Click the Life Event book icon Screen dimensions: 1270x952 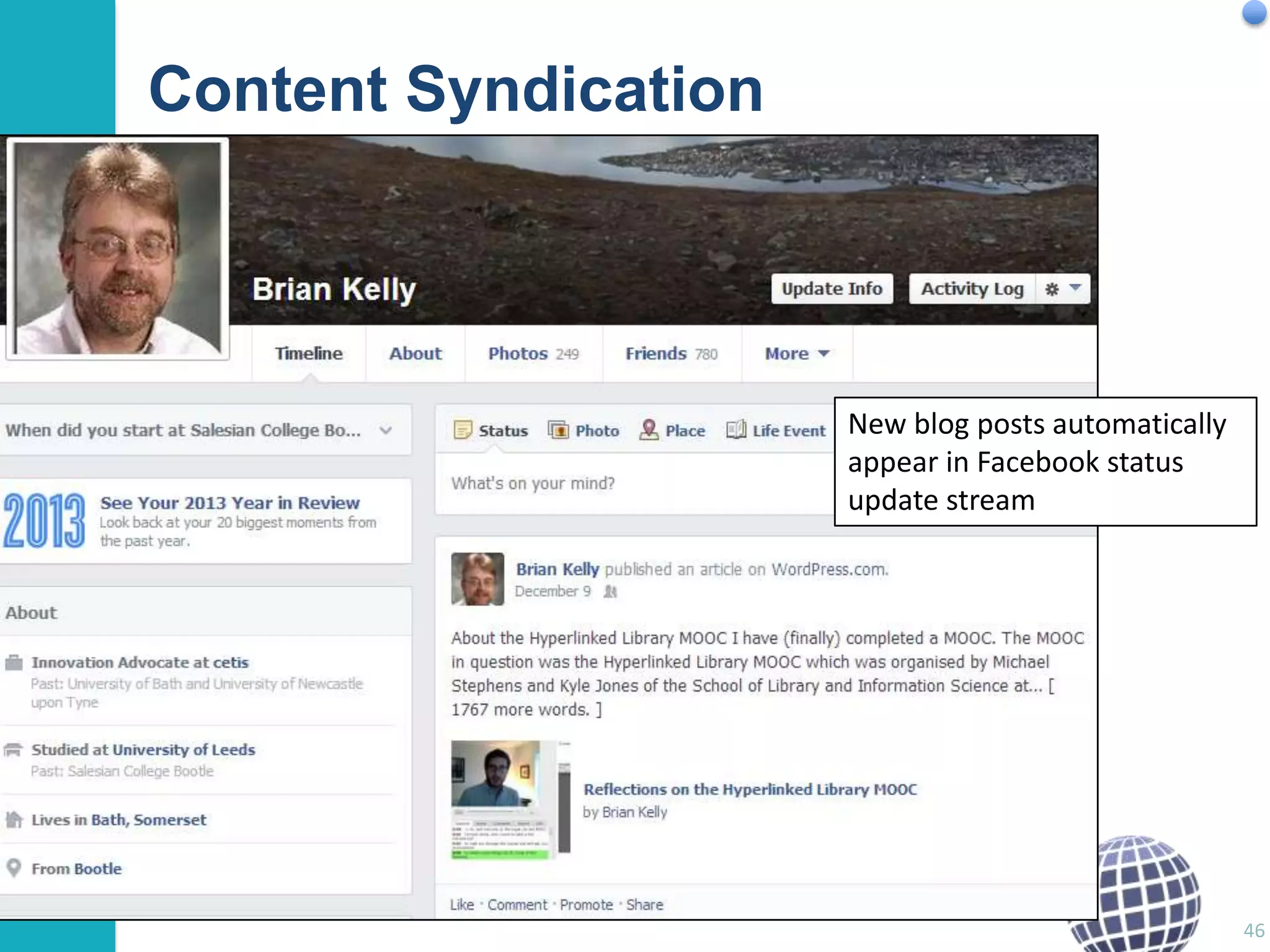click(736, 429)
